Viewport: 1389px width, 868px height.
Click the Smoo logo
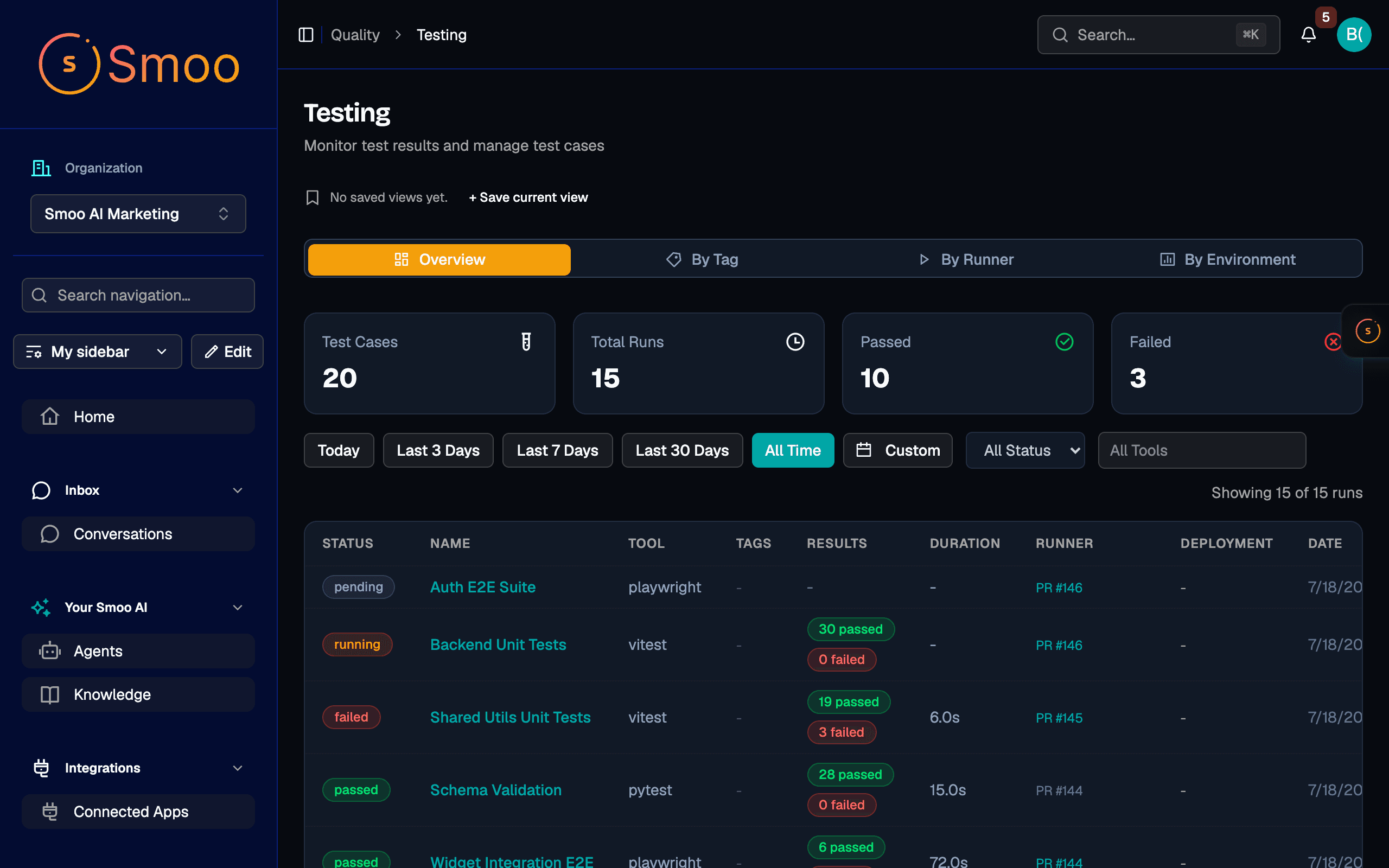point(138,63)
